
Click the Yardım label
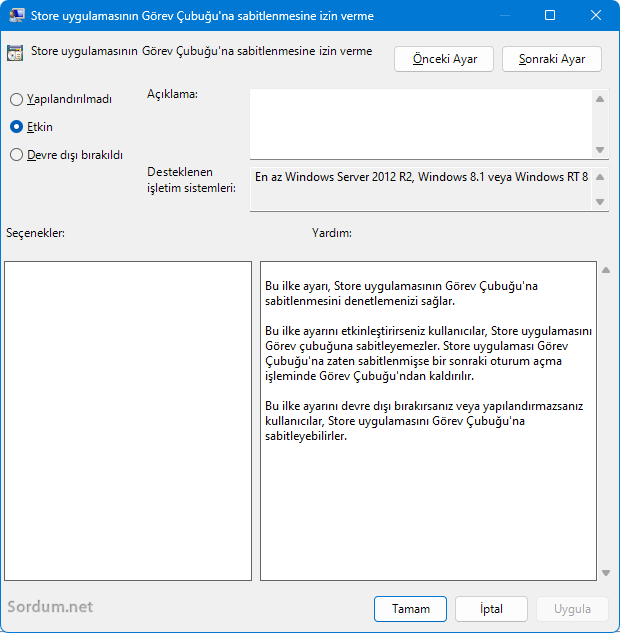click(332, 233)
